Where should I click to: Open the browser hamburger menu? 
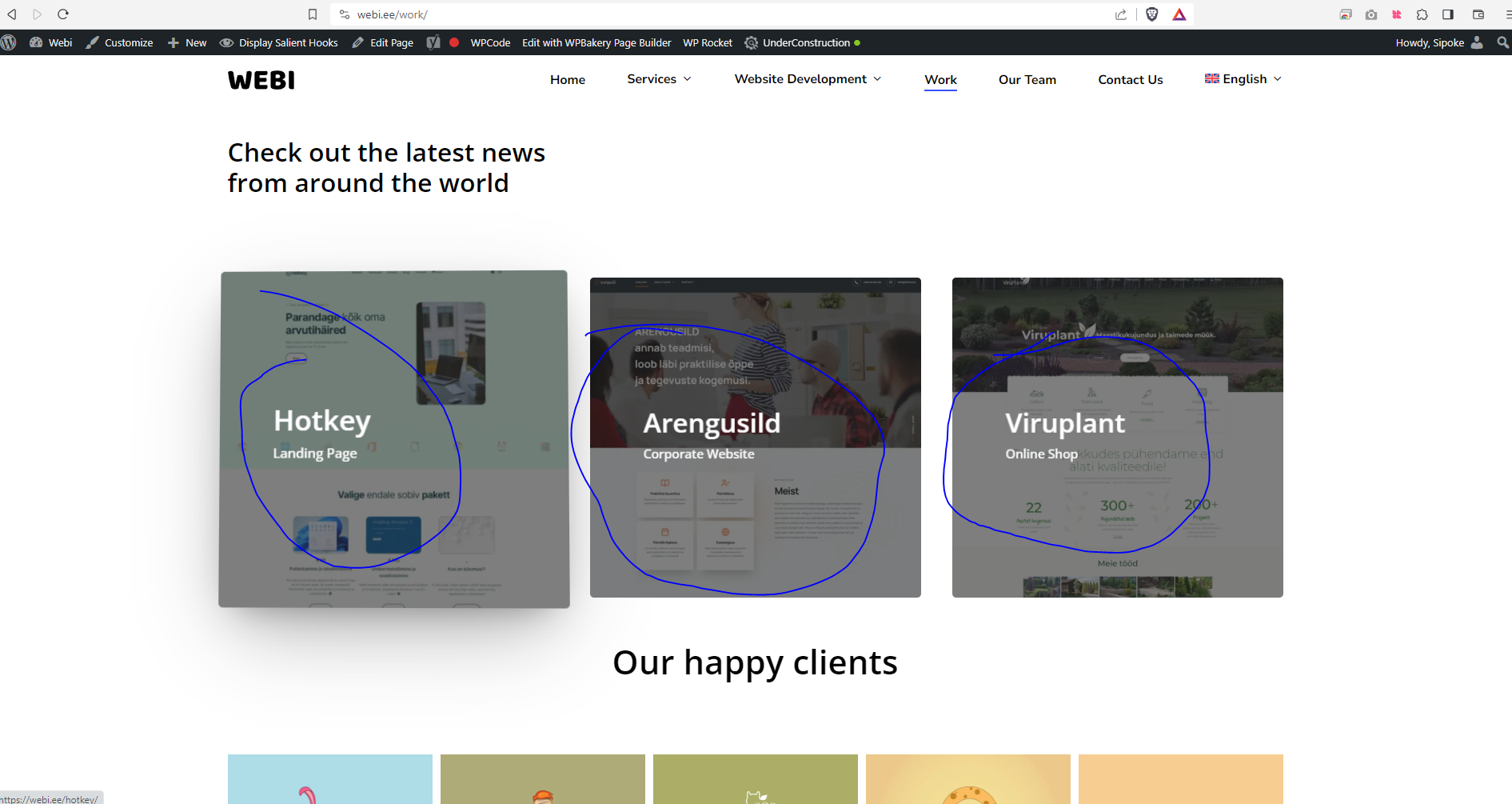click(x=1507, y=14)
